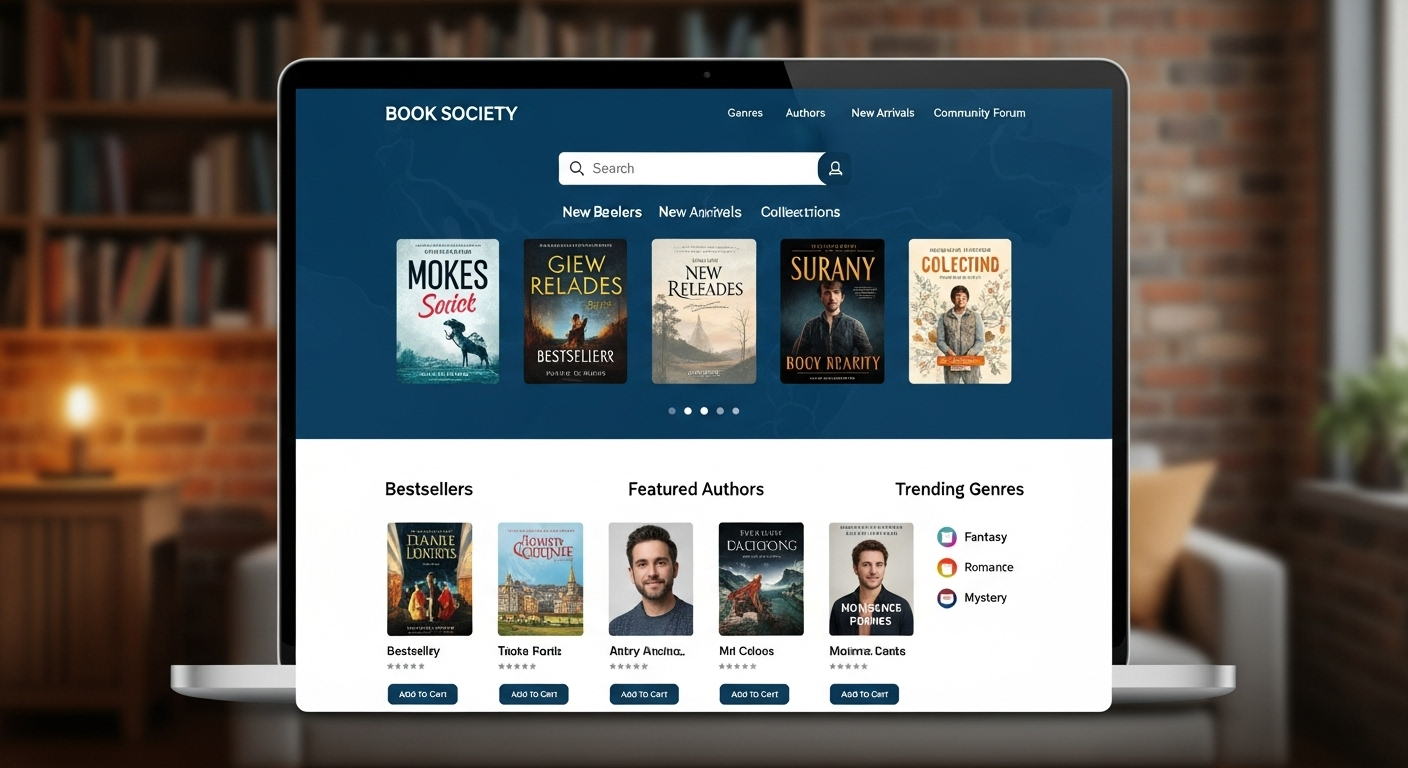The width and height of the screenshot is (1408, 768).
Task: Jump to the first carousel dot
Action: (x=672, y=411)
